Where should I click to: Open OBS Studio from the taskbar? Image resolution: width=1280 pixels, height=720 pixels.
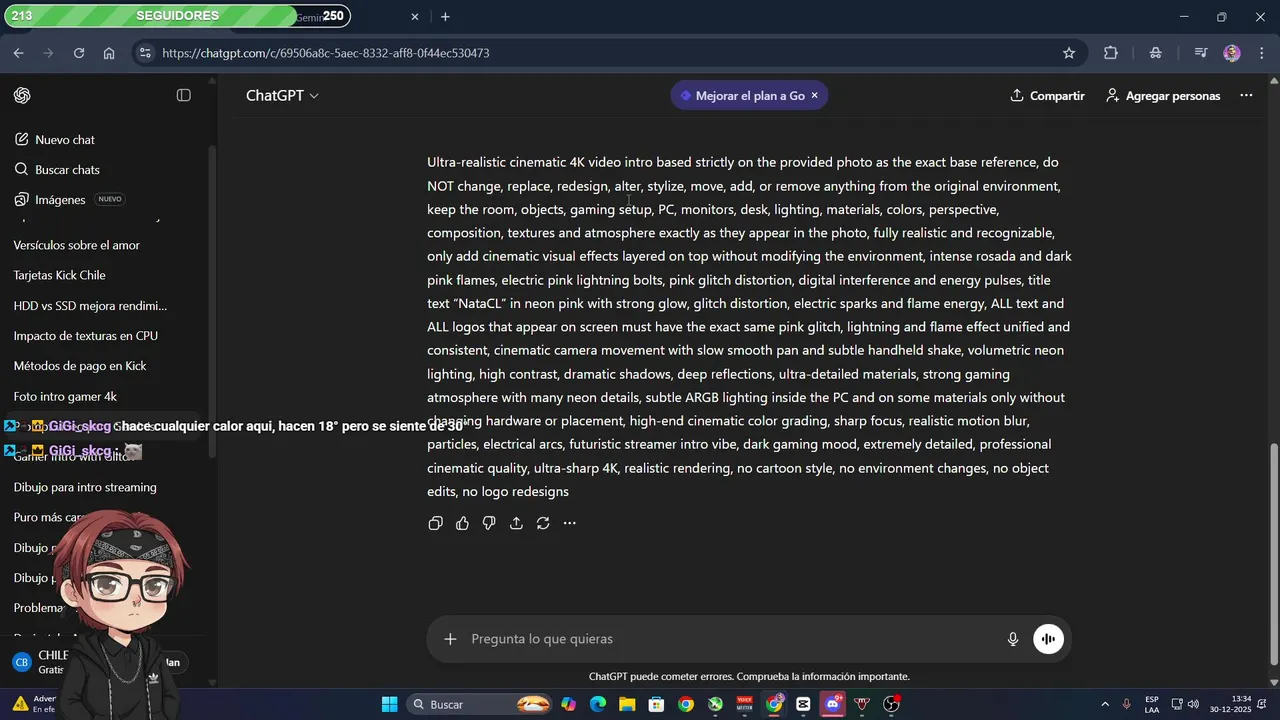pyautogui.click(x=891, y=704)
